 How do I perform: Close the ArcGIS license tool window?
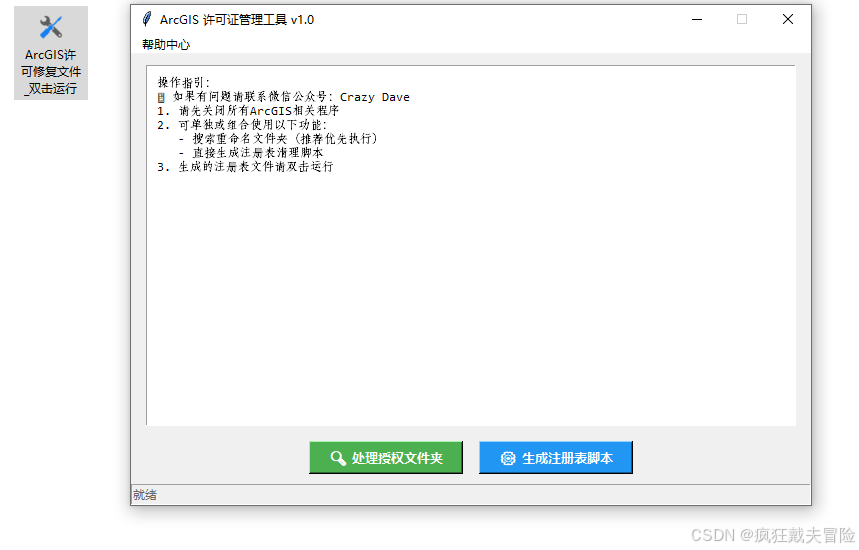tap(788, 19)
